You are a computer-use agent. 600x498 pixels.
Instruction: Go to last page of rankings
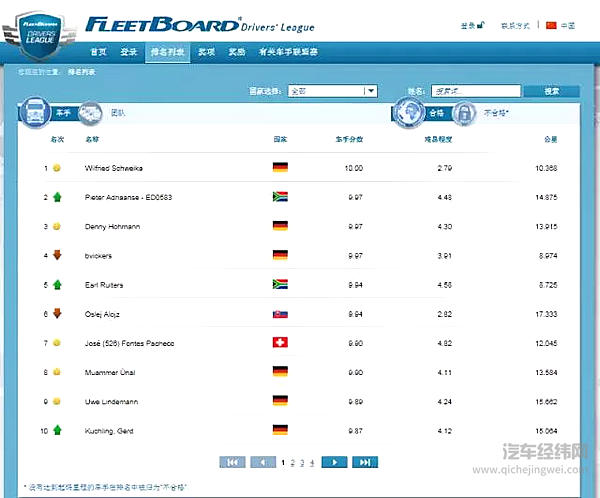pyautogui.click(x=365, y=462)
